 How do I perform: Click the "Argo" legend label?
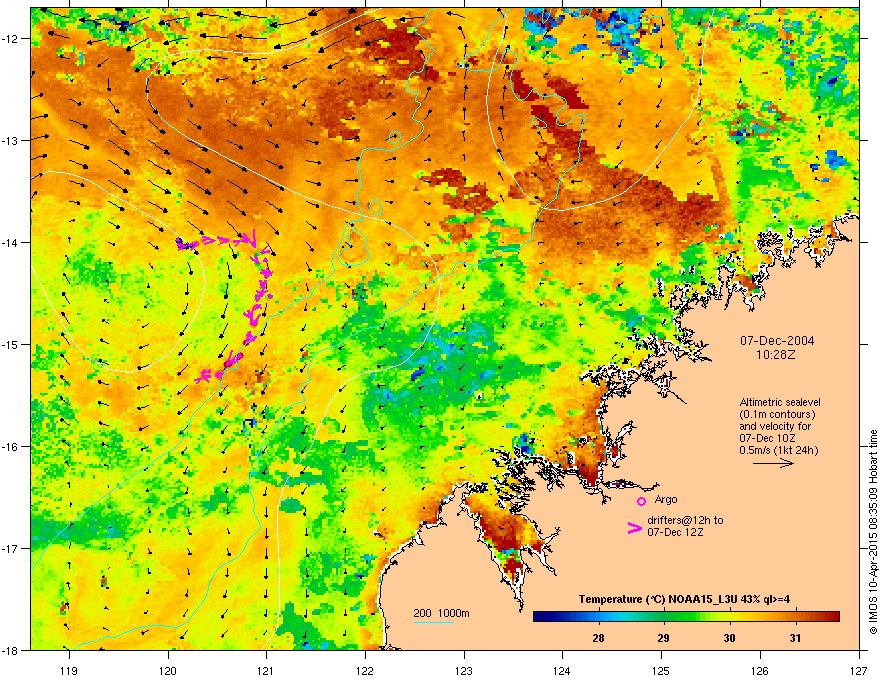(666, 499)
